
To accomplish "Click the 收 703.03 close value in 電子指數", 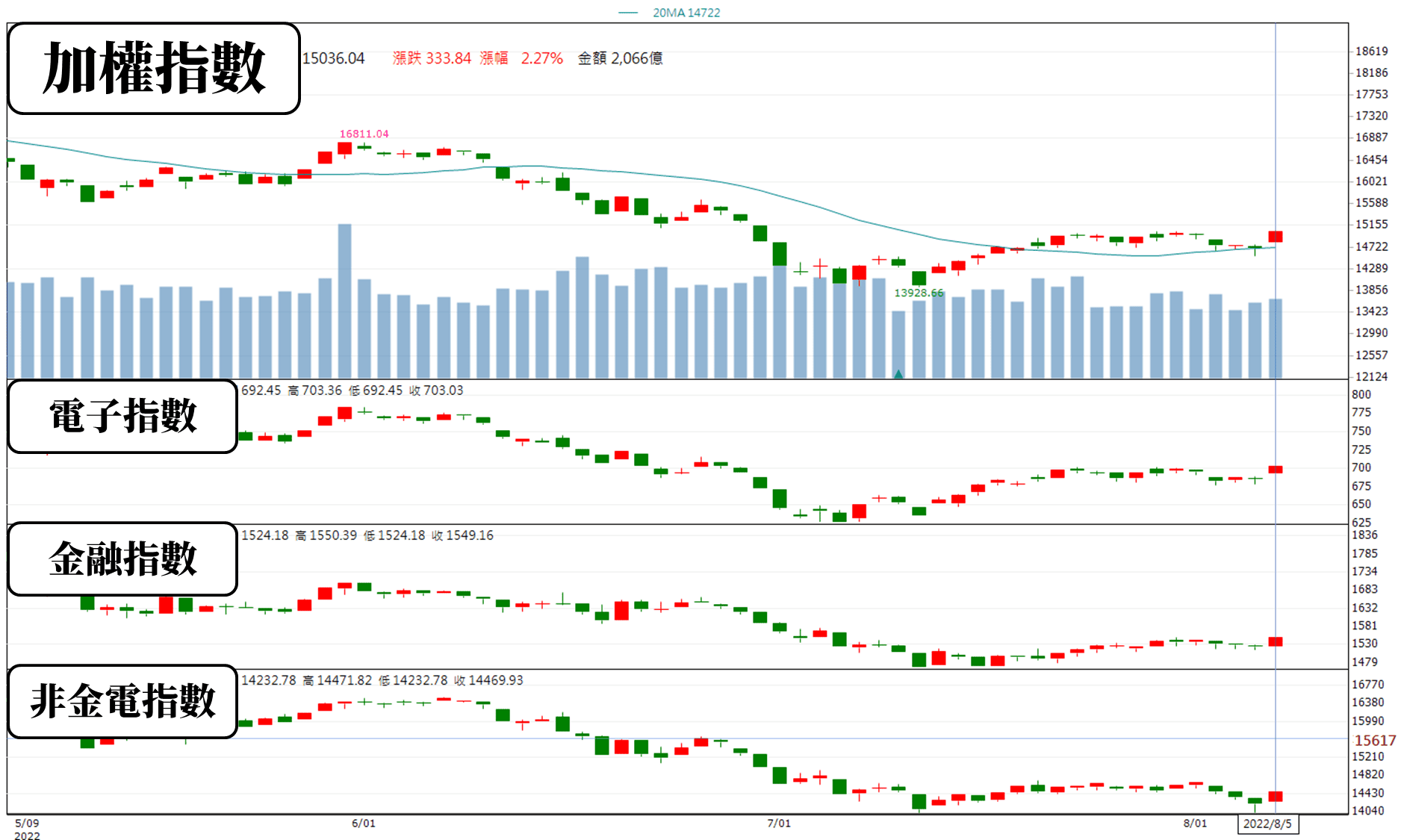I will 436,391.
